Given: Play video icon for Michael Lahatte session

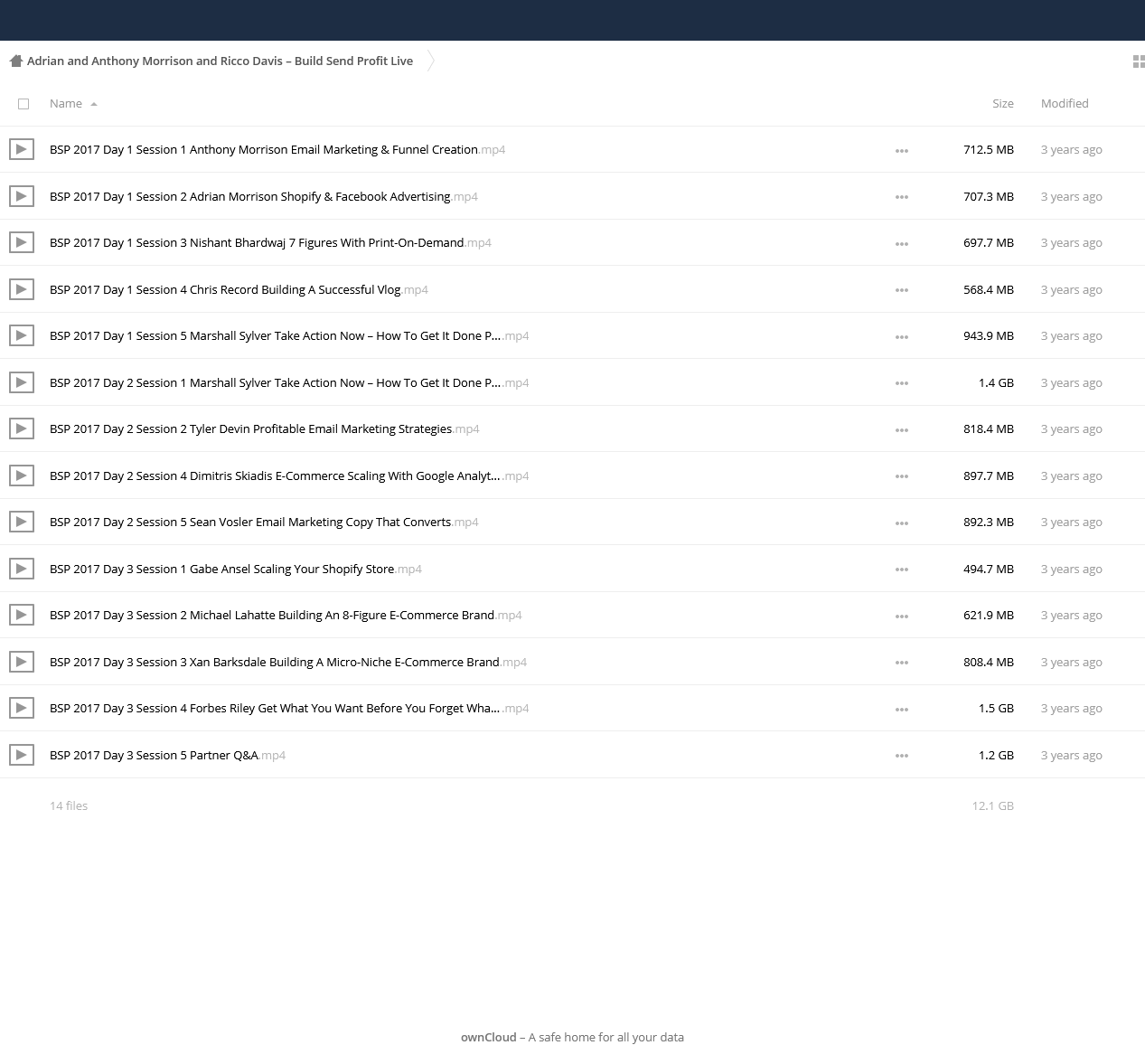Looking at the screenshot, I should coord(22,615).
